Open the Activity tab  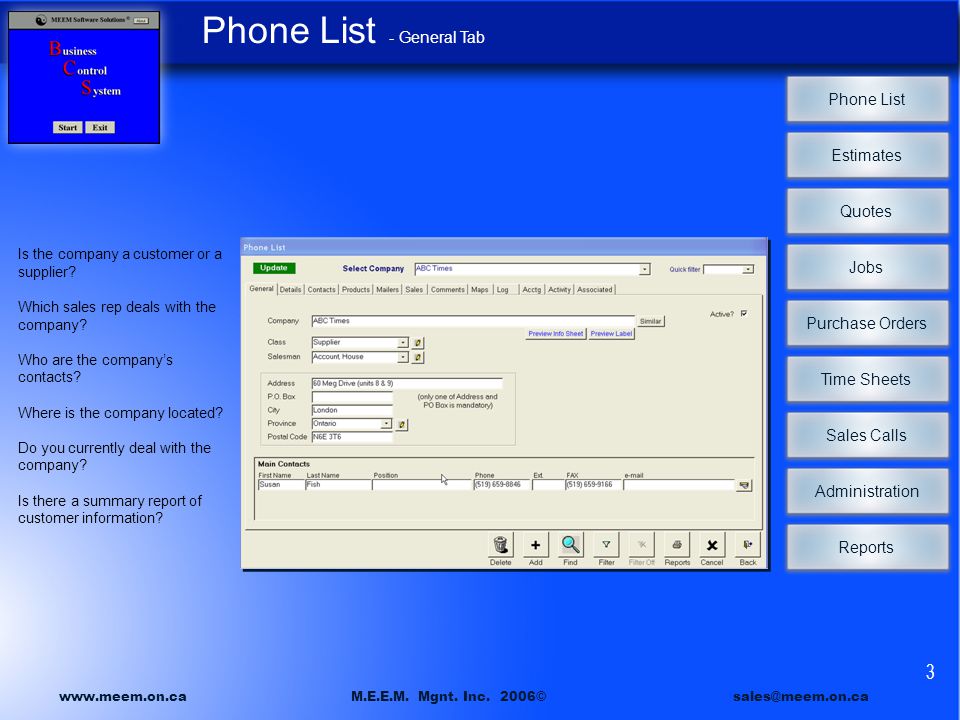[559, 290]
